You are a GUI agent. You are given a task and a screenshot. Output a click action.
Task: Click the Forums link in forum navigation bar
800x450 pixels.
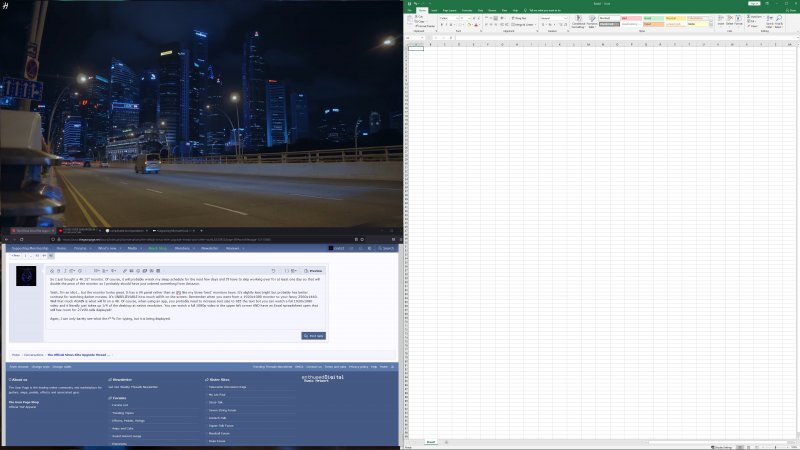(x=80, y=248)
